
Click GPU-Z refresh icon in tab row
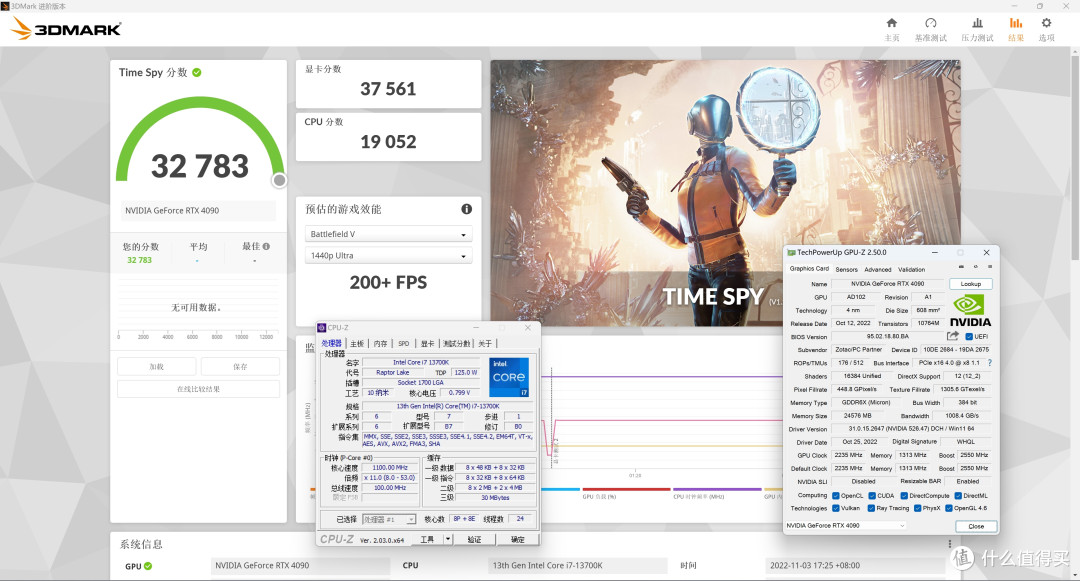pos(975,267)
